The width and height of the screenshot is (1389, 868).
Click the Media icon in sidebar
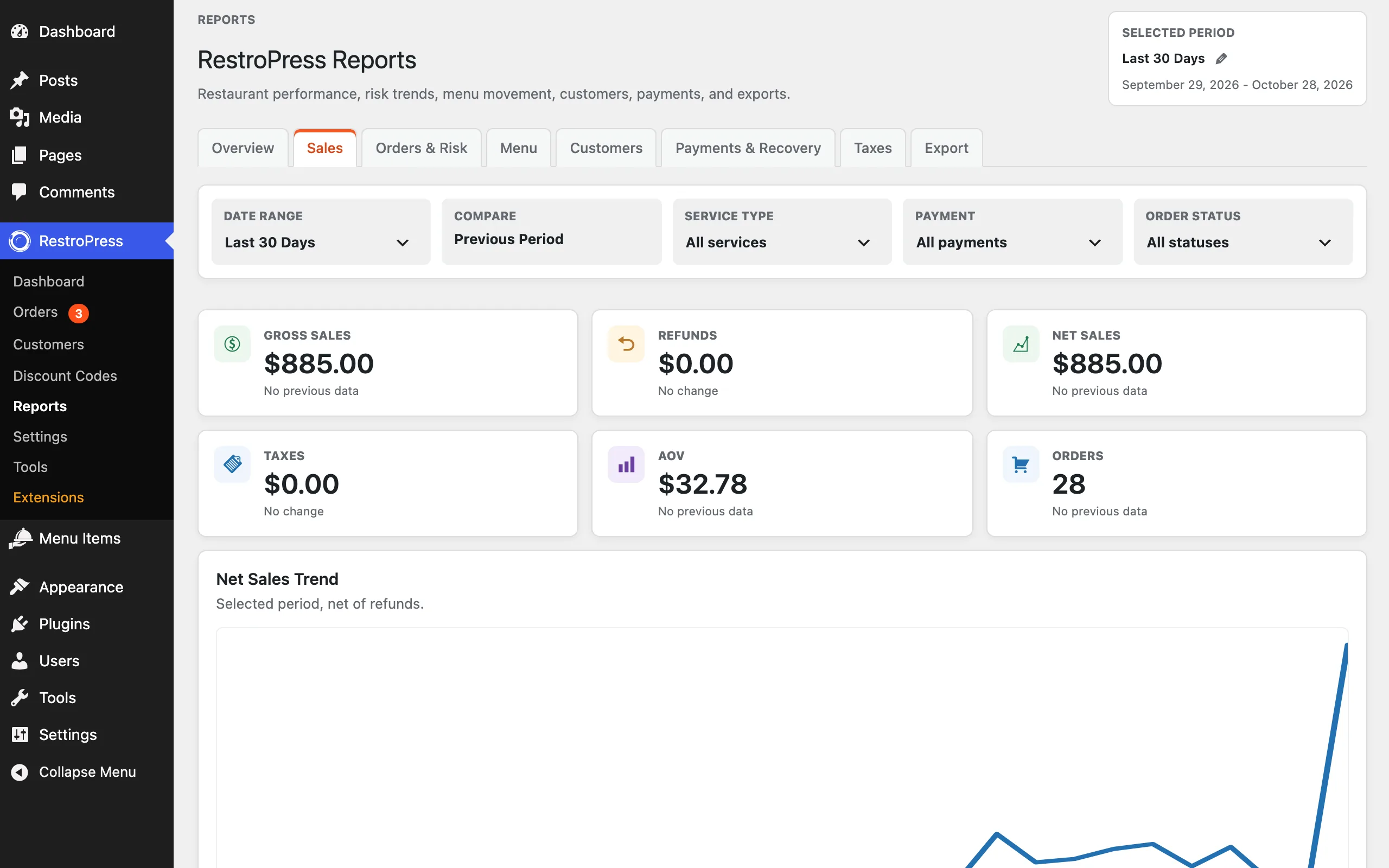pyautogui.click(x=20, y=118)
